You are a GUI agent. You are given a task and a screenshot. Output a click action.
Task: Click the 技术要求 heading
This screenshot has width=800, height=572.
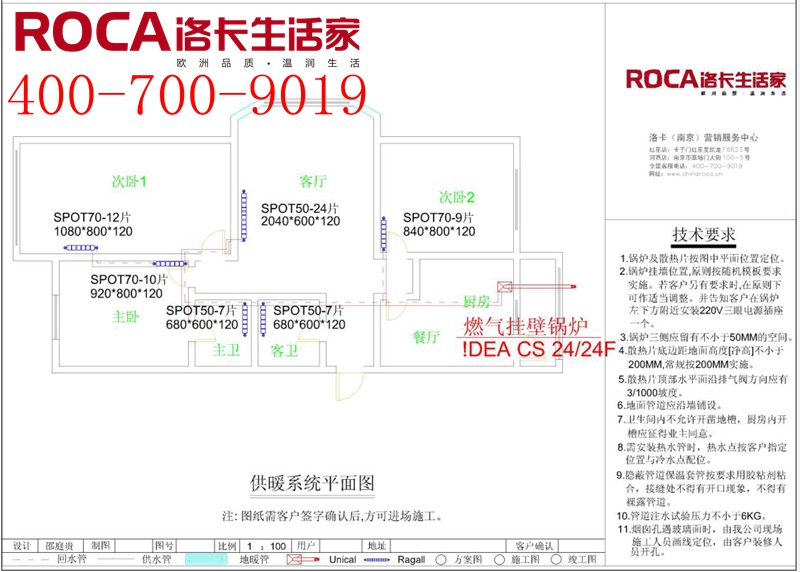[704, 234]
